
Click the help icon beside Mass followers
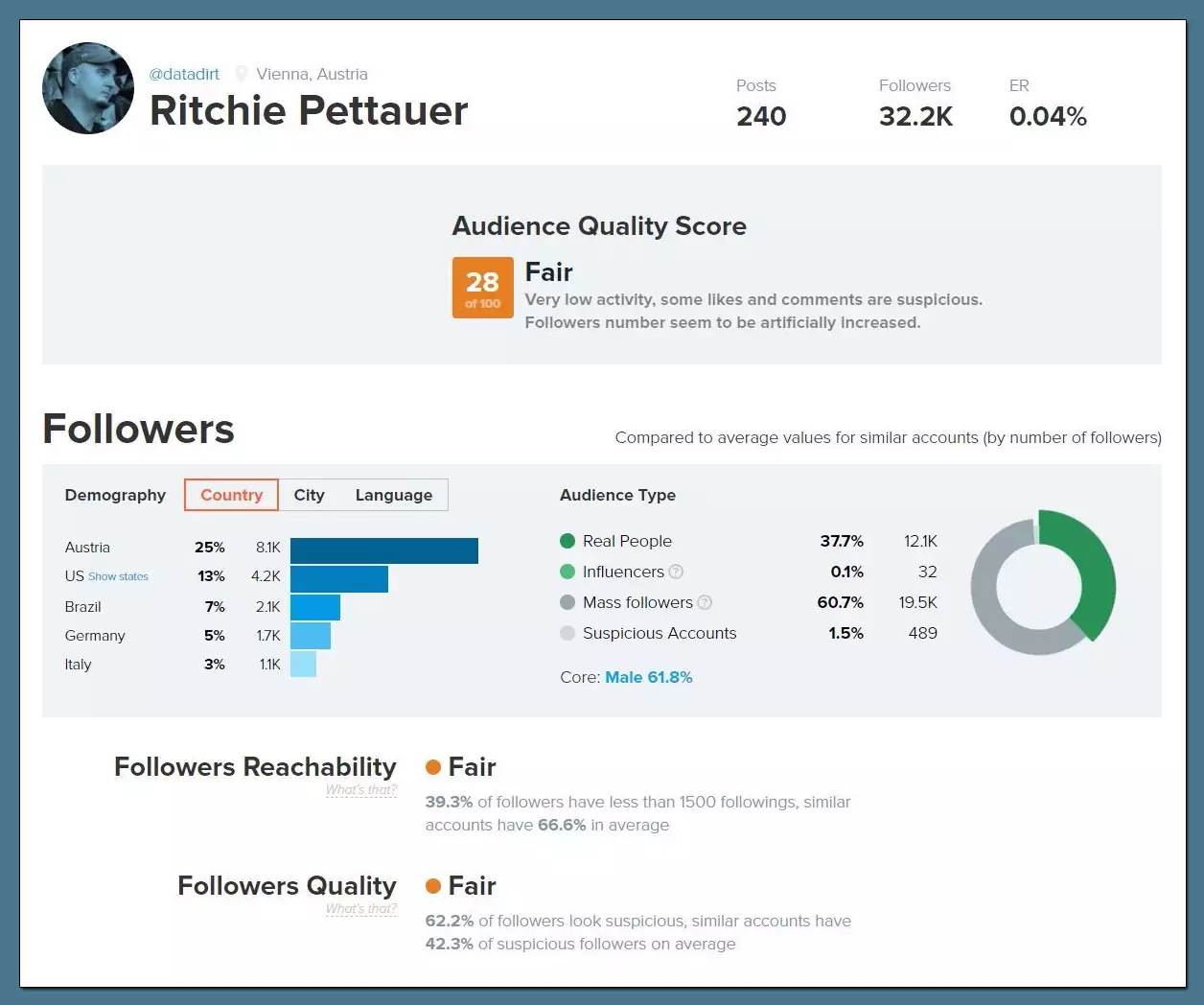pyautogui.click(x=705, y=602)
